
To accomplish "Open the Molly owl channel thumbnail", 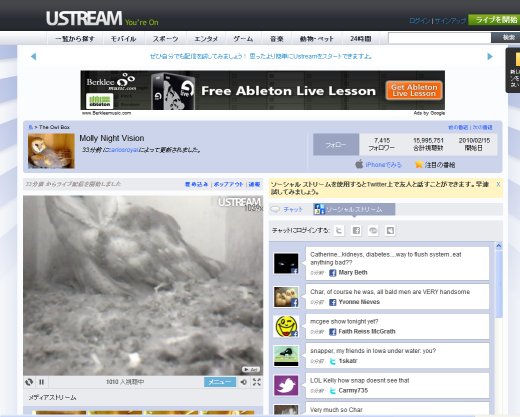I will pos(51,151).
